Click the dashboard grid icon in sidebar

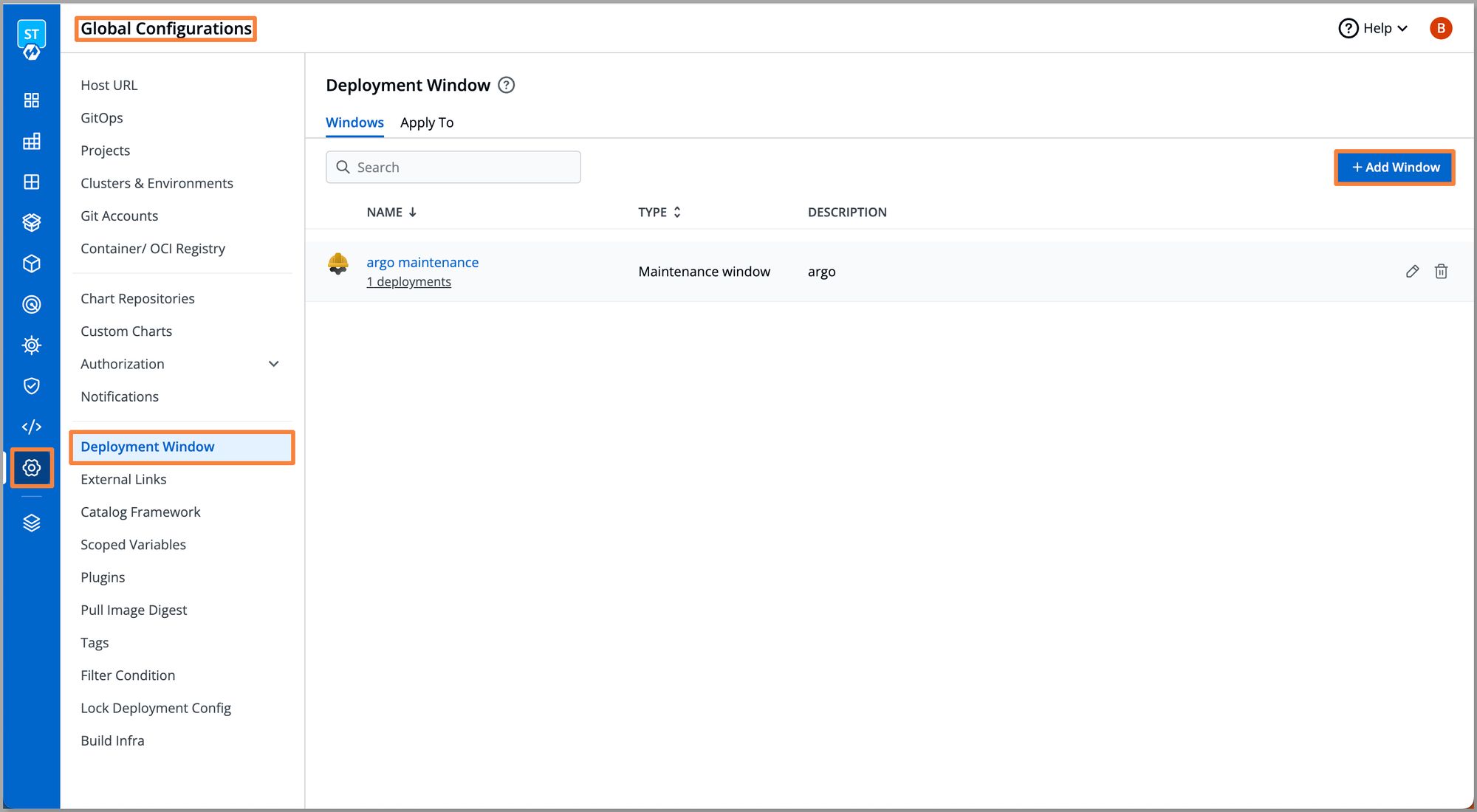pos(30,100)
